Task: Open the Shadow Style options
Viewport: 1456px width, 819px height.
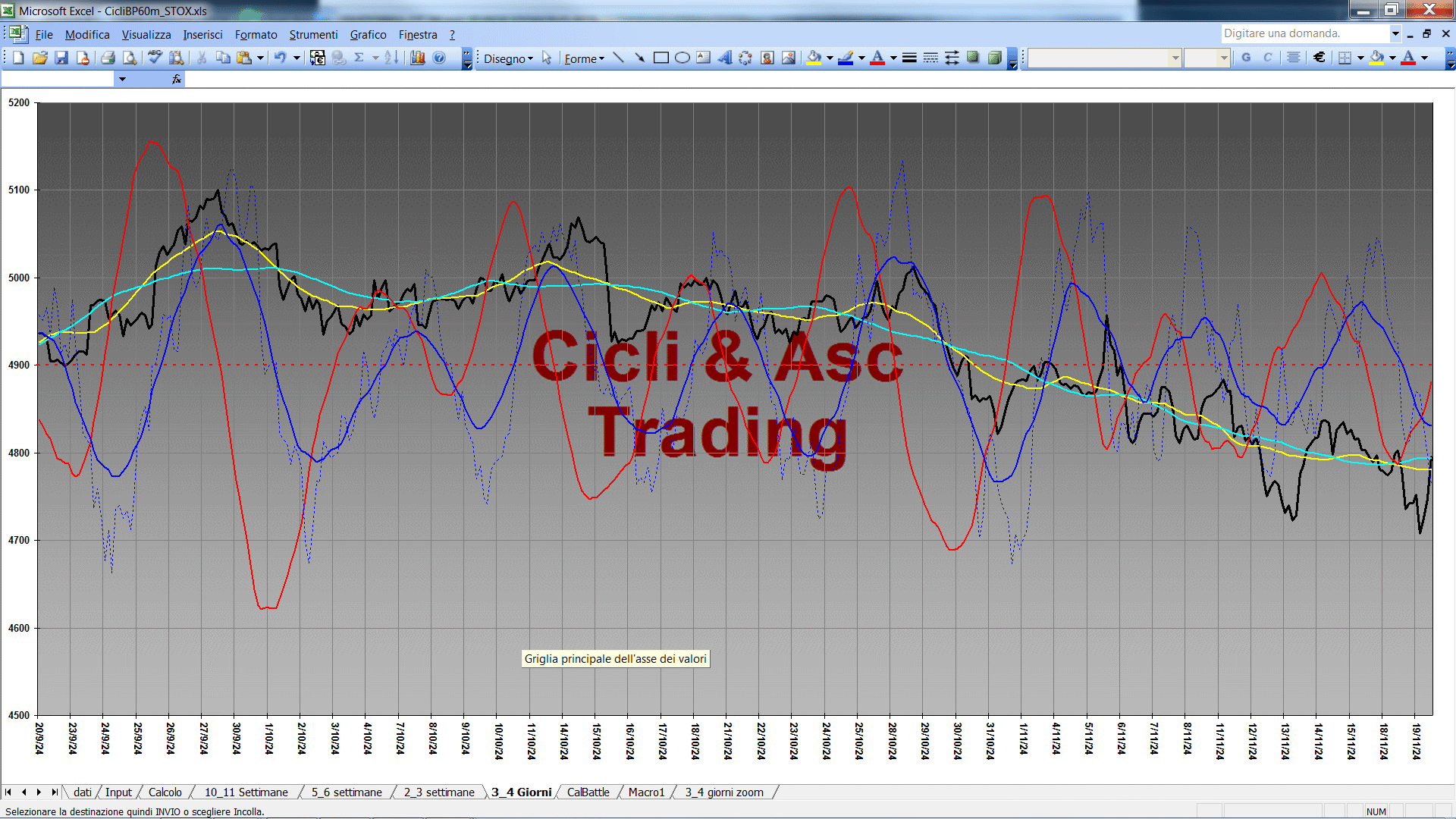Action: 973,58
